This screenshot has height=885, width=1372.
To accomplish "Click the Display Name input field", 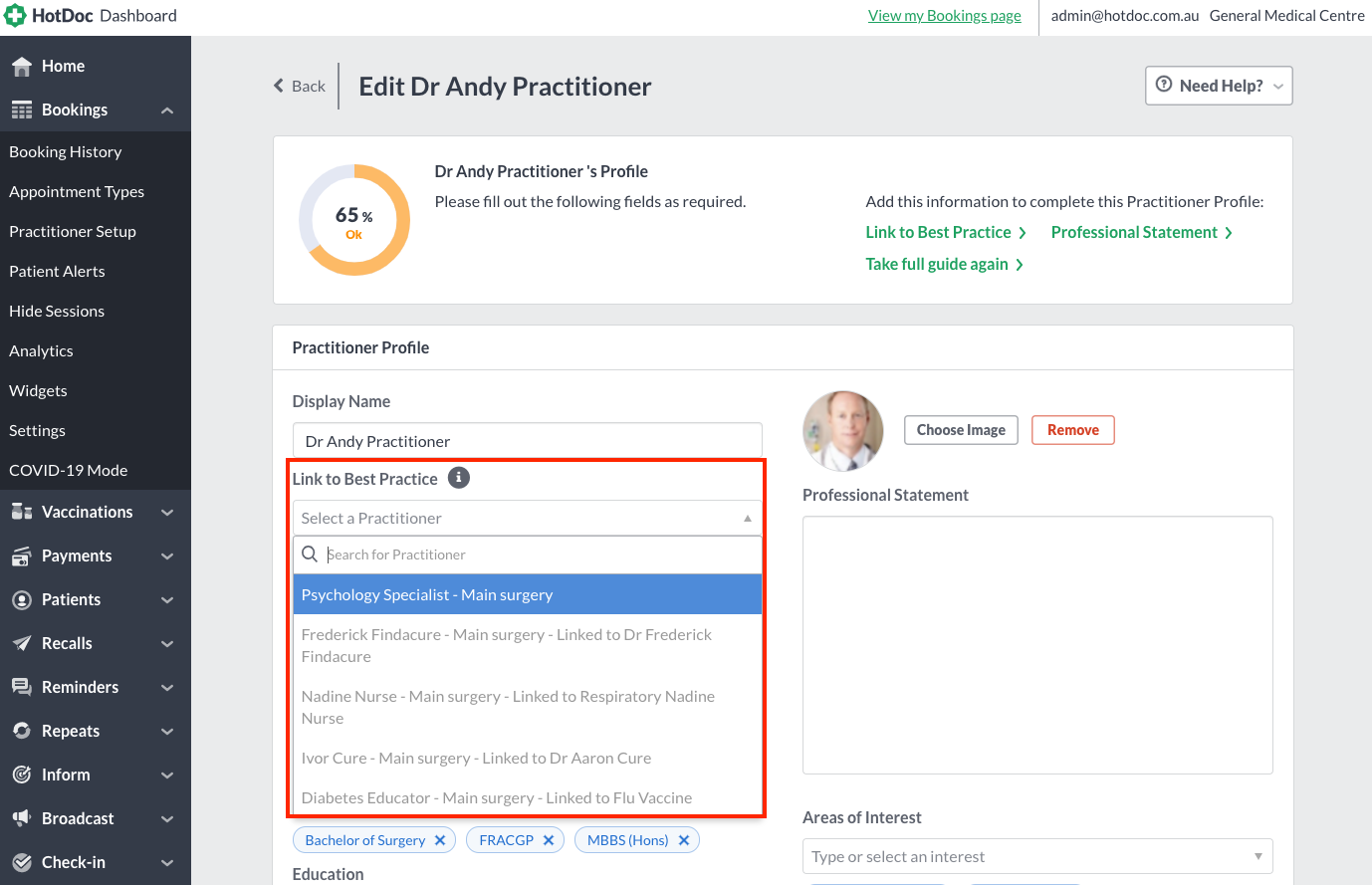I will pyautogui.click(x=528, y=441).
